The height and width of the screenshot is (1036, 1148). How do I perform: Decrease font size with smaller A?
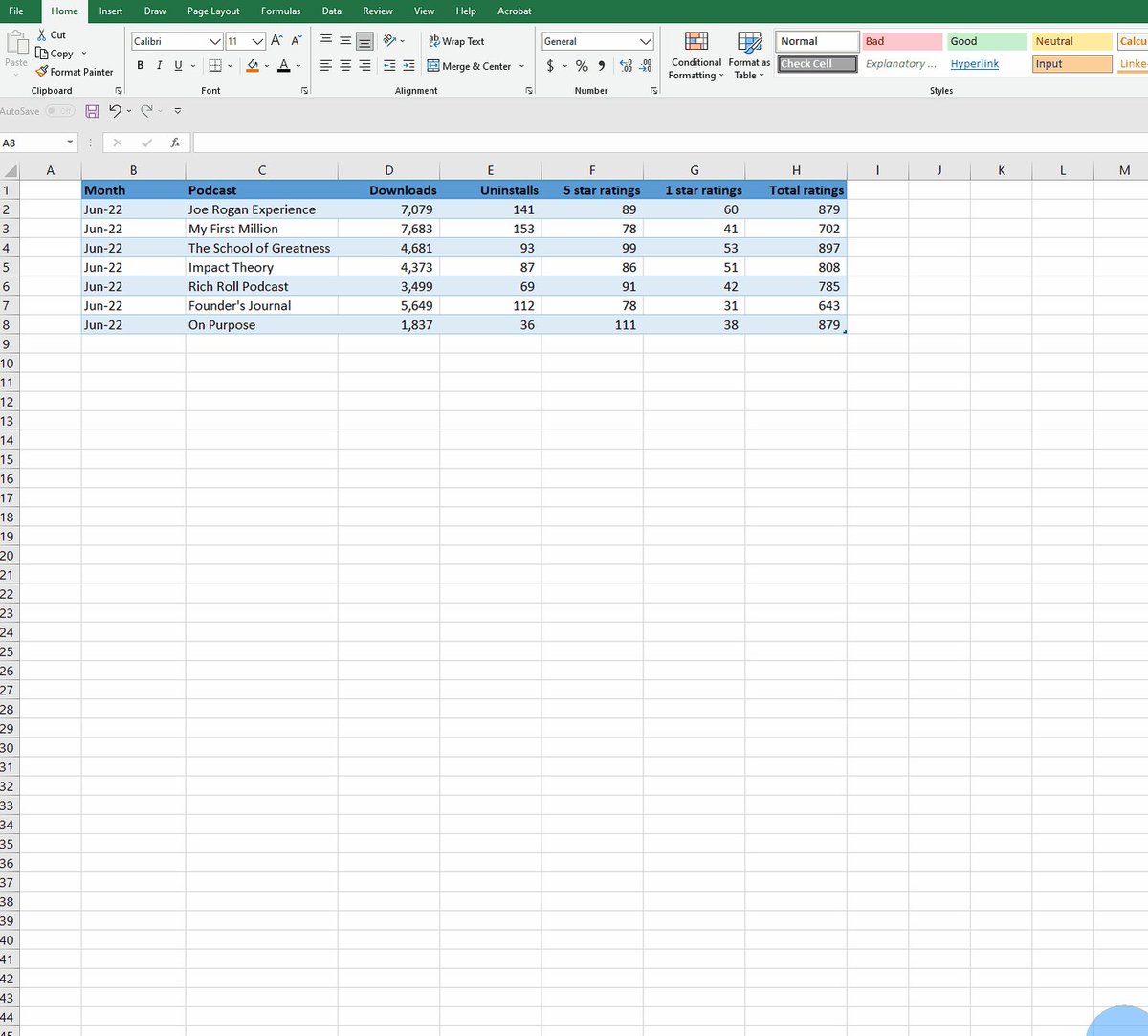[x=296, y=41]
